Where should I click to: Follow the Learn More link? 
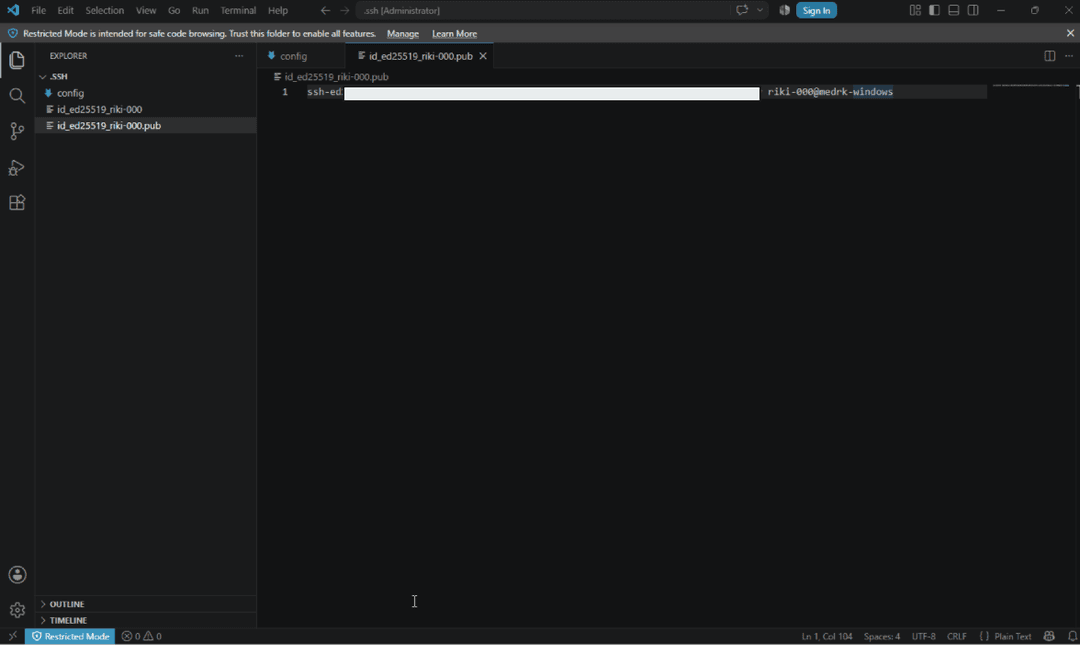tap(454, 34)
